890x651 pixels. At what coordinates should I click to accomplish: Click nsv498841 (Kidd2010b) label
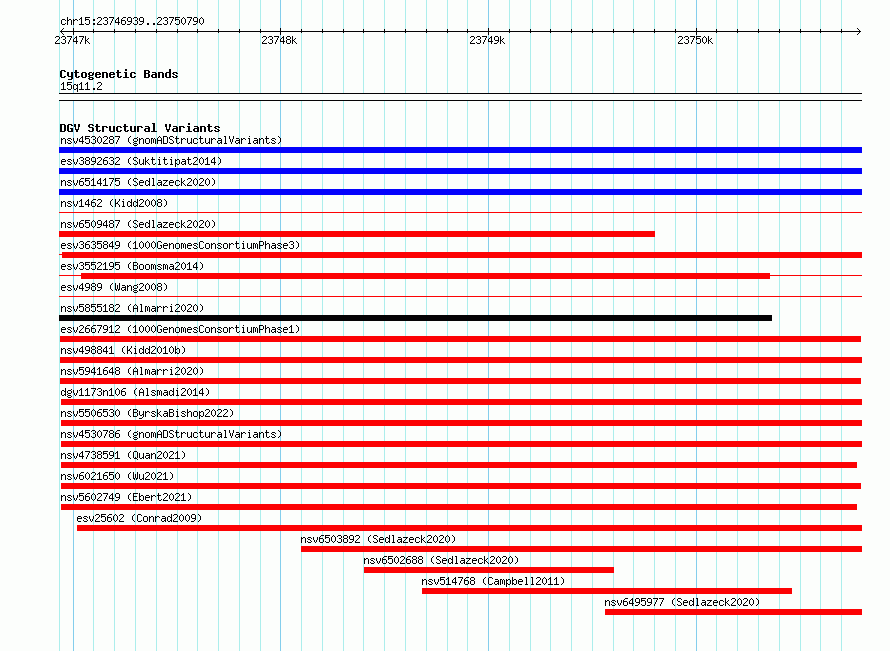[123, 350]
